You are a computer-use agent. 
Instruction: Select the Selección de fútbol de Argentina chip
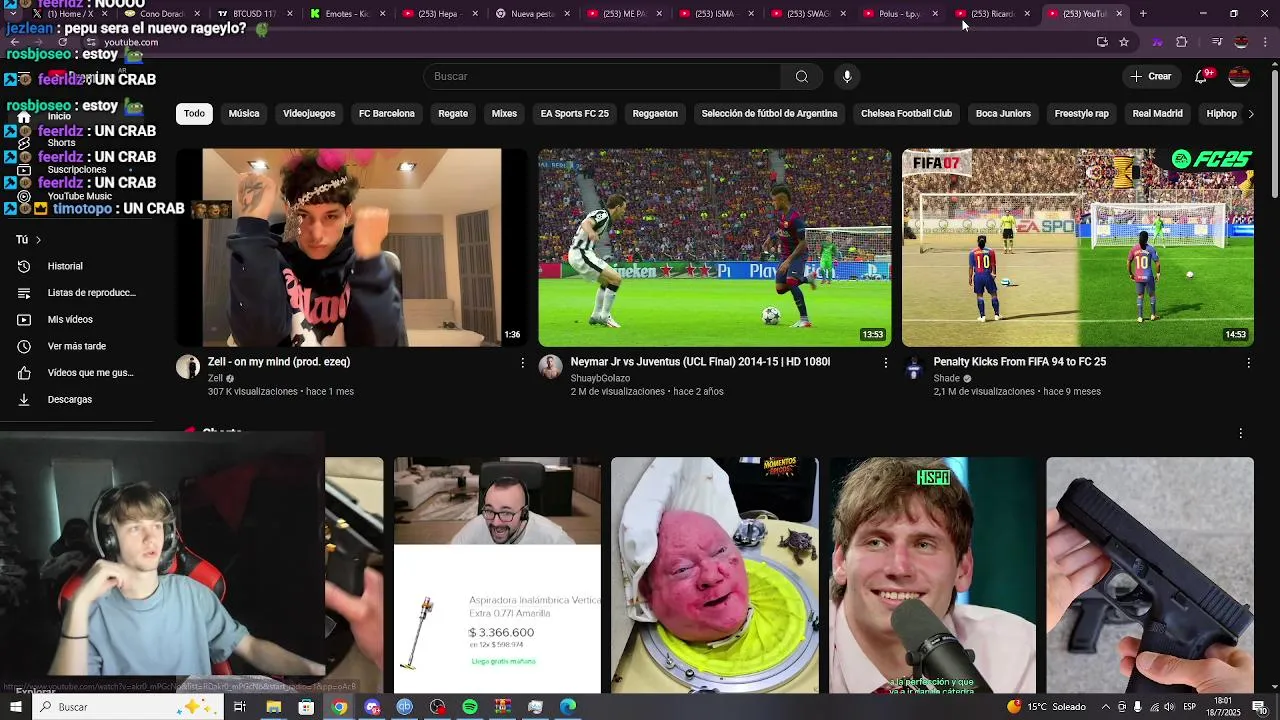[x=769, y=114]
